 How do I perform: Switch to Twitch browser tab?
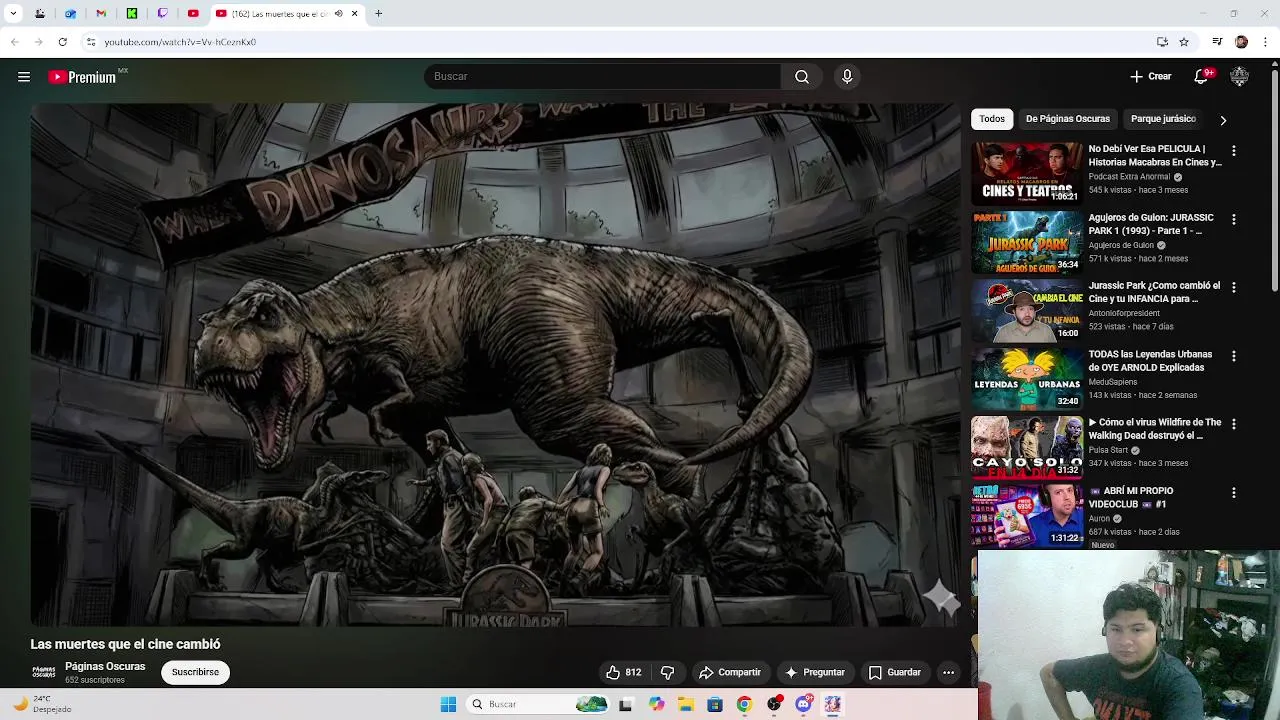tap(163, 14)
